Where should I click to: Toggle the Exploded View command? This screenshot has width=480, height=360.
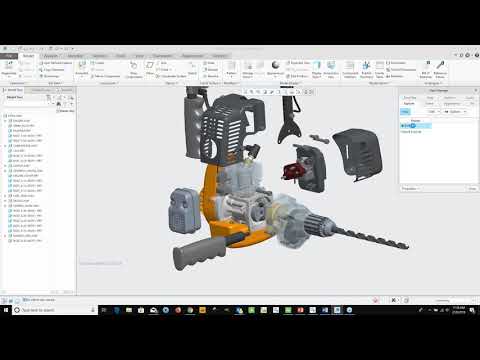click(x=298, y=63)
